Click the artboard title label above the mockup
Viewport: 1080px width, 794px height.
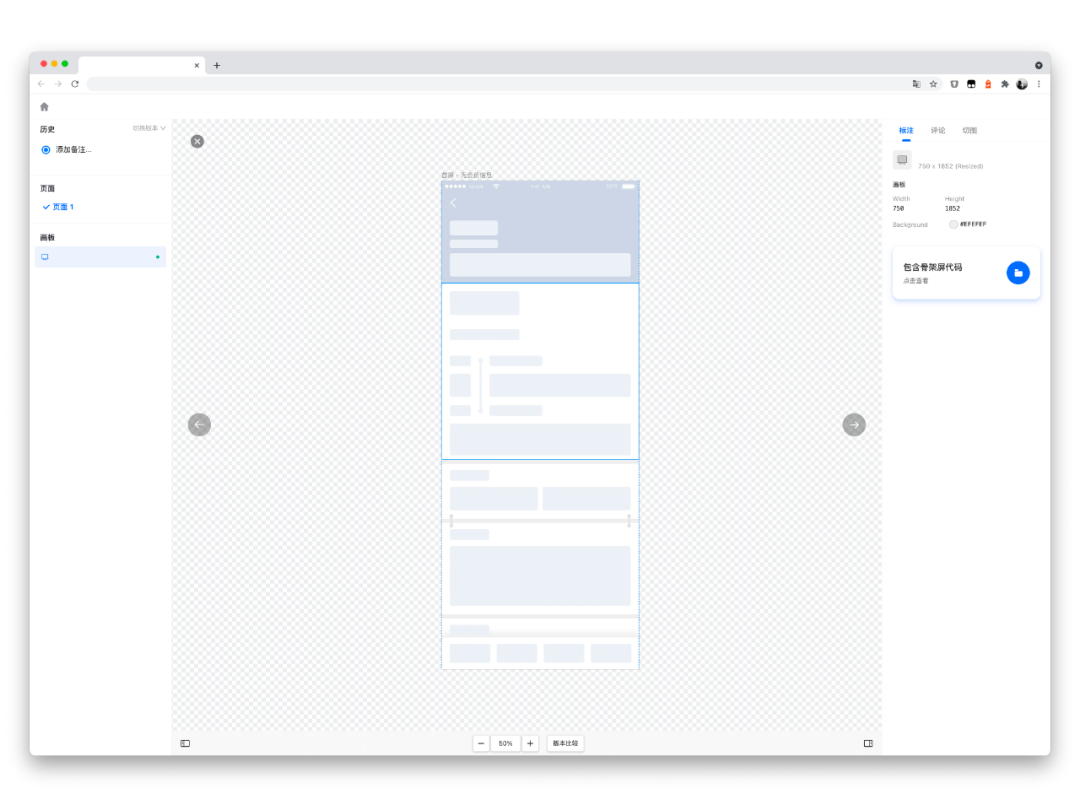tap(466, 175)
